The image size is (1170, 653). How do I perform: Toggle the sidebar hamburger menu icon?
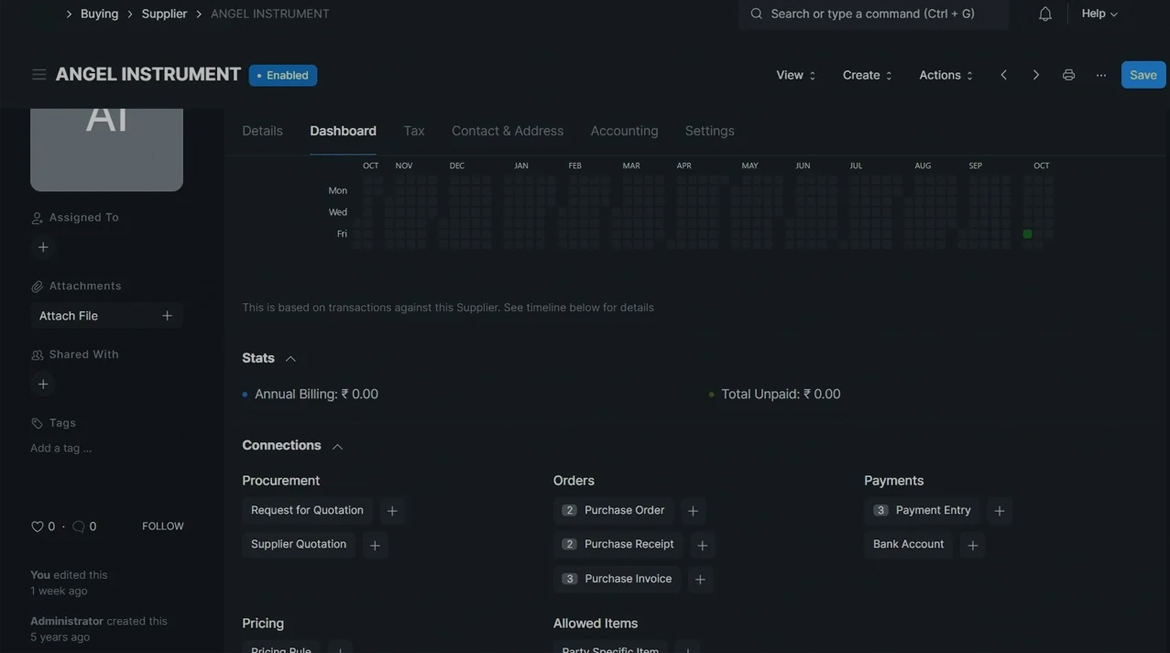pyautogui.click(x=39, y=75)
